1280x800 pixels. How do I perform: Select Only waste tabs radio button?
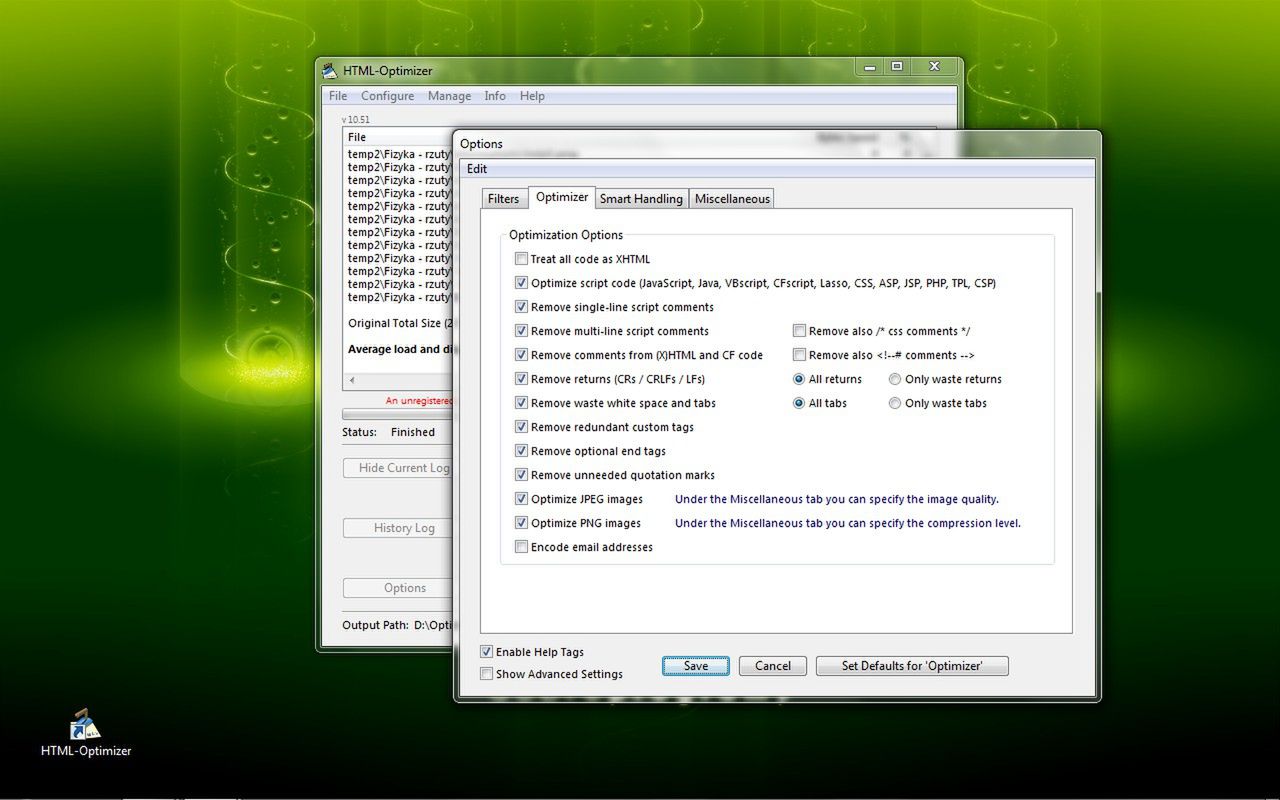tap(895, 403)
